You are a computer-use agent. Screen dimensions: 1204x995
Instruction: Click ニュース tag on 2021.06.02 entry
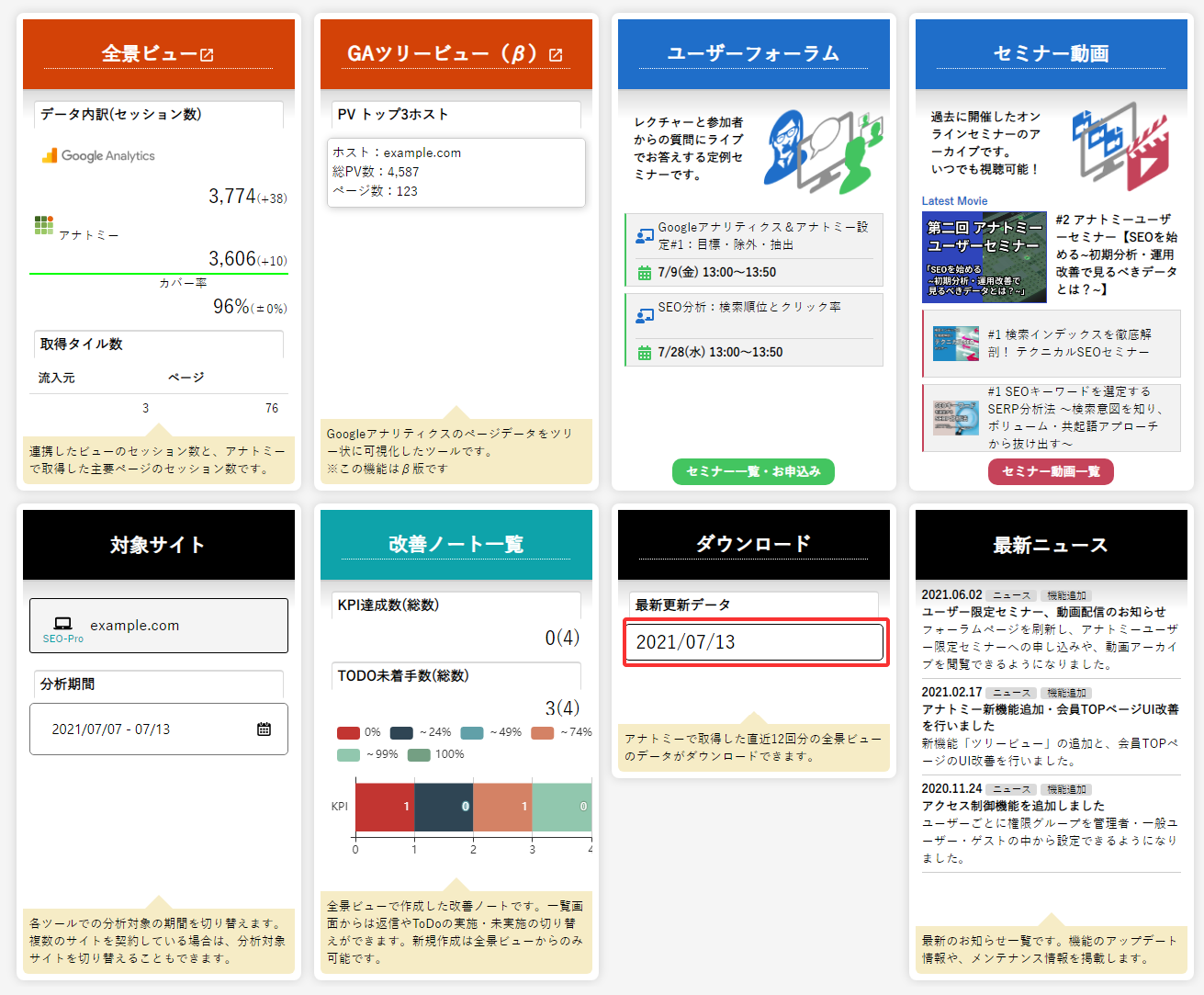(1012, 595)
